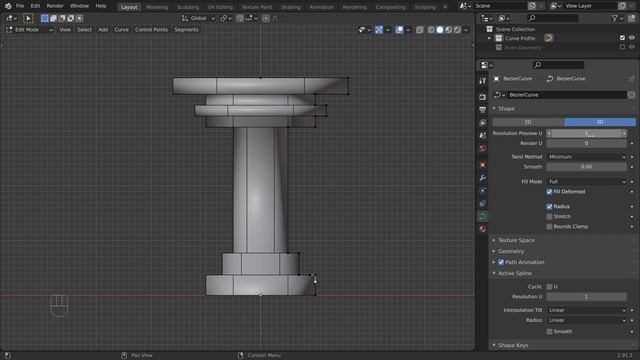This screenshot has width=640, height=360.
Task: Expand the Curve Profile collection tree
Action: [x=489, y=38]
